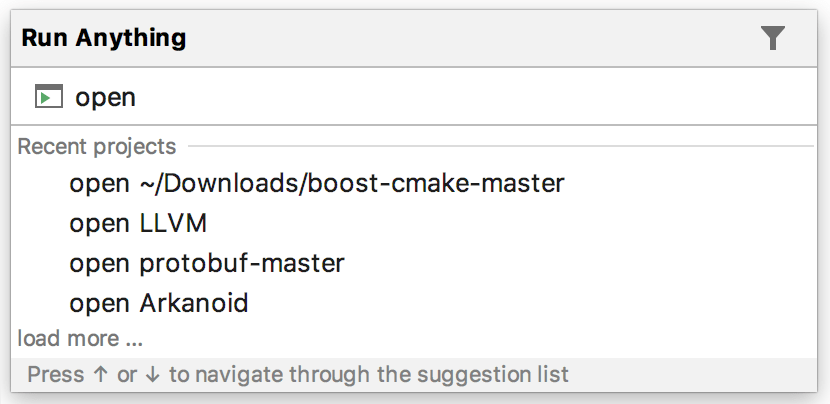Click the blank area right of open LLVM
This screenshot has width=830, height=404.
500,223
